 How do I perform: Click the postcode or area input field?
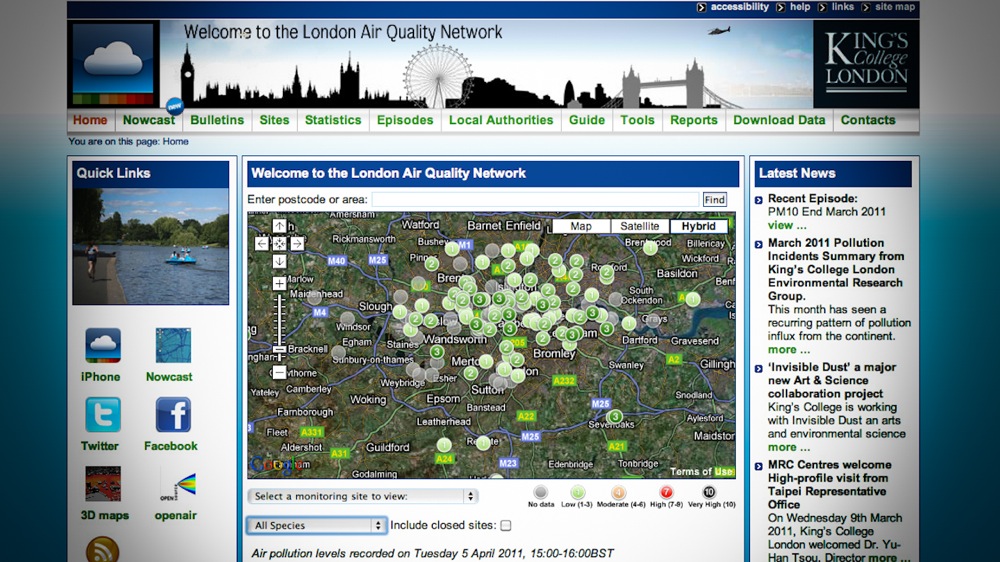535,200
